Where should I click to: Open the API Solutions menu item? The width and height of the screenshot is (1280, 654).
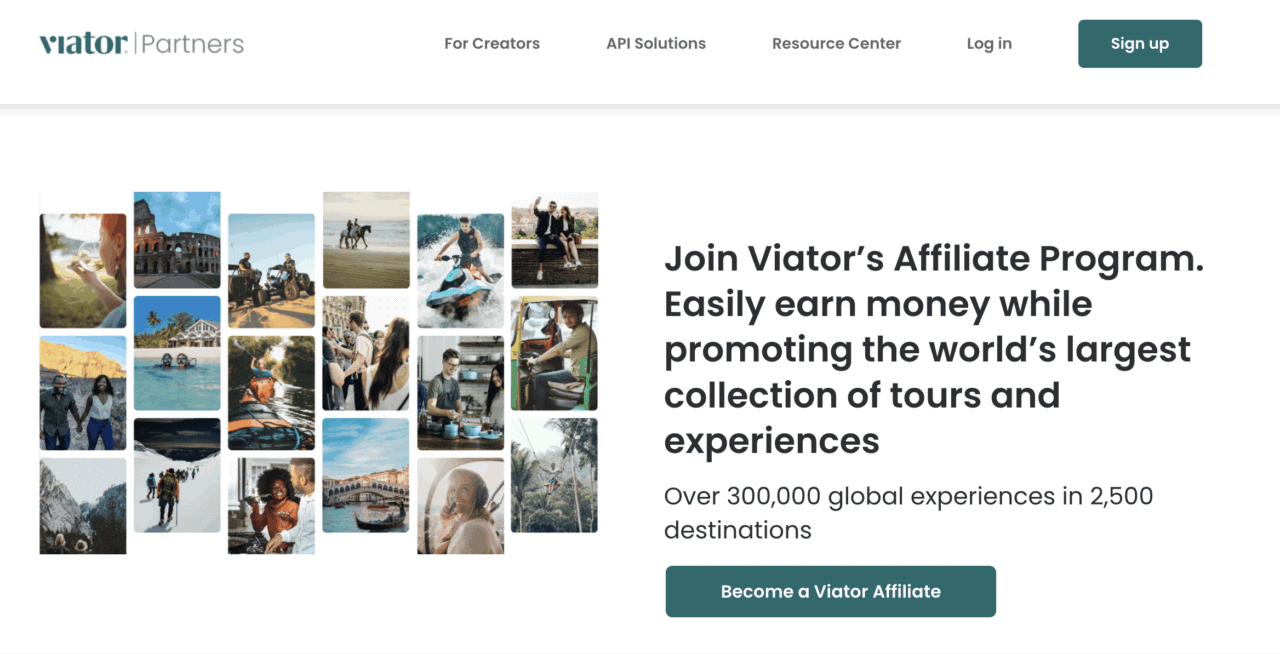[656, 43]
